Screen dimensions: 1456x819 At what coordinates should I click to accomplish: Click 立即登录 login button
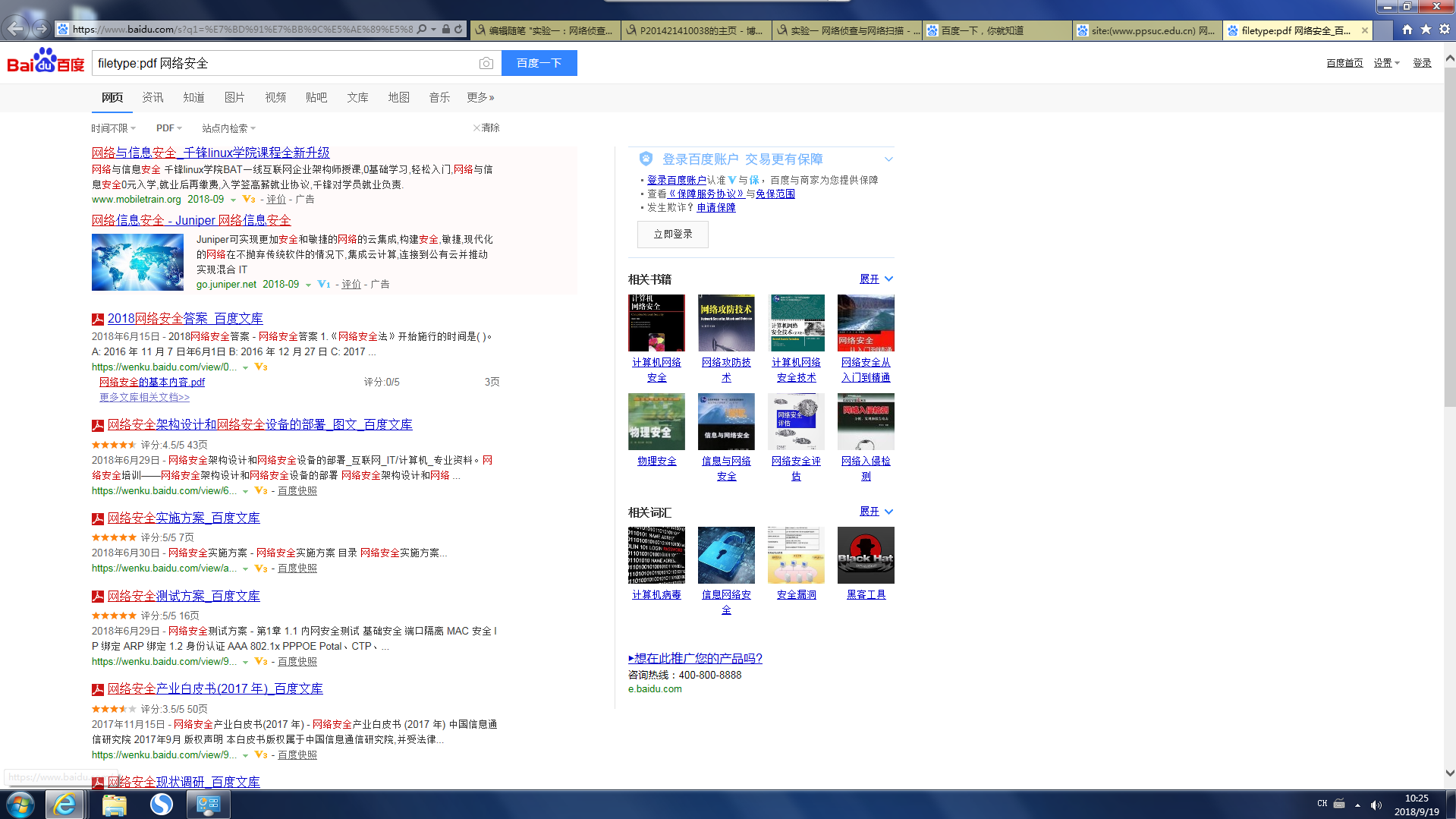(x=673, y=235)
